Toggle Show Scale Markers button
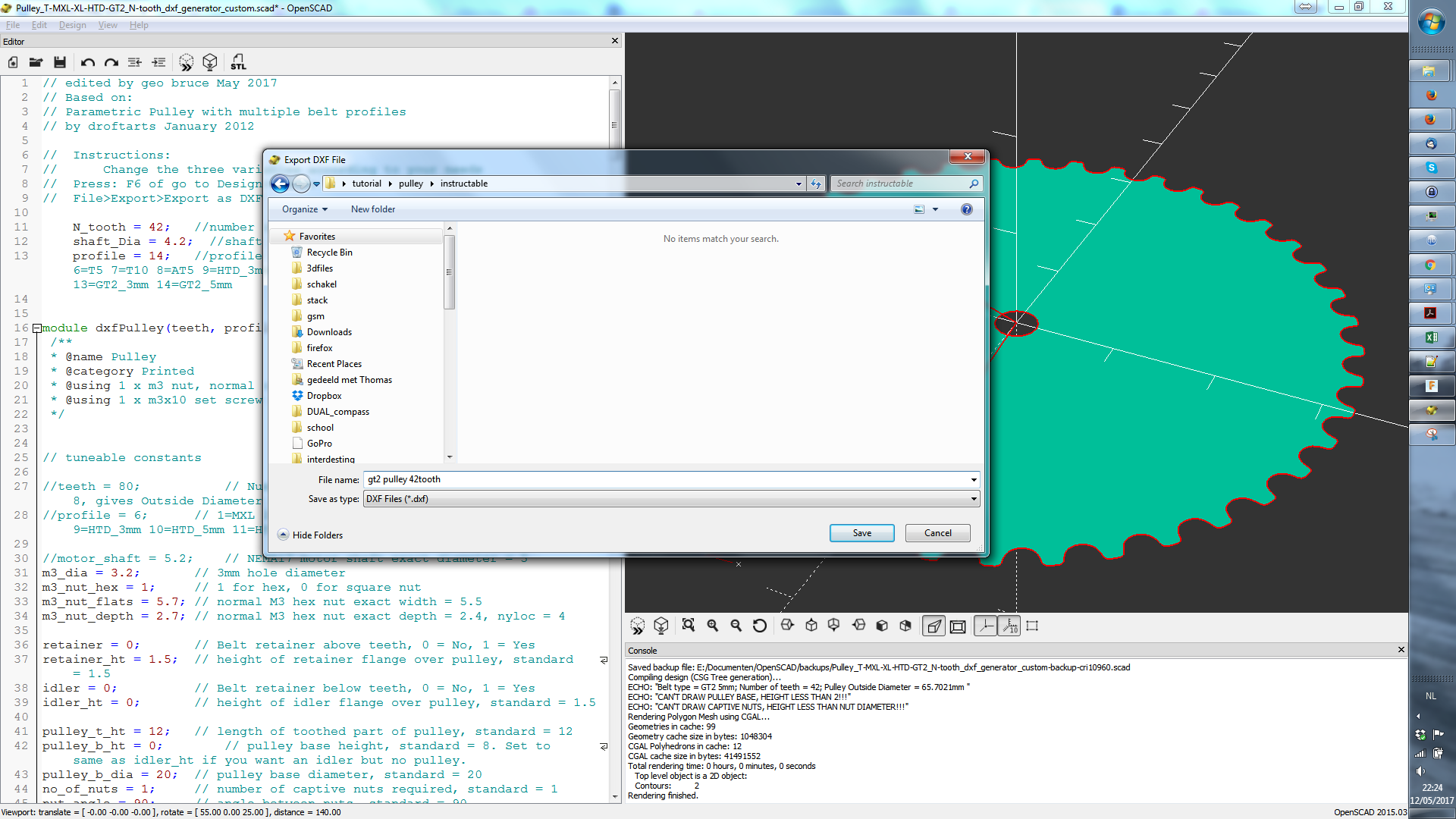 point(1009,626)
